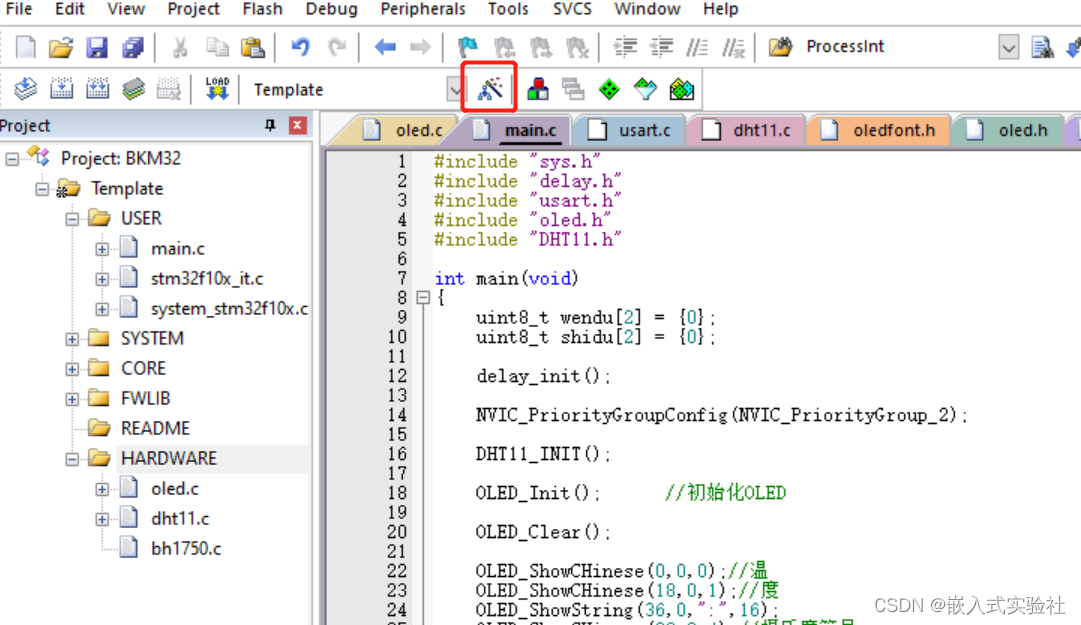Click the Redo icon

[337, 47]
